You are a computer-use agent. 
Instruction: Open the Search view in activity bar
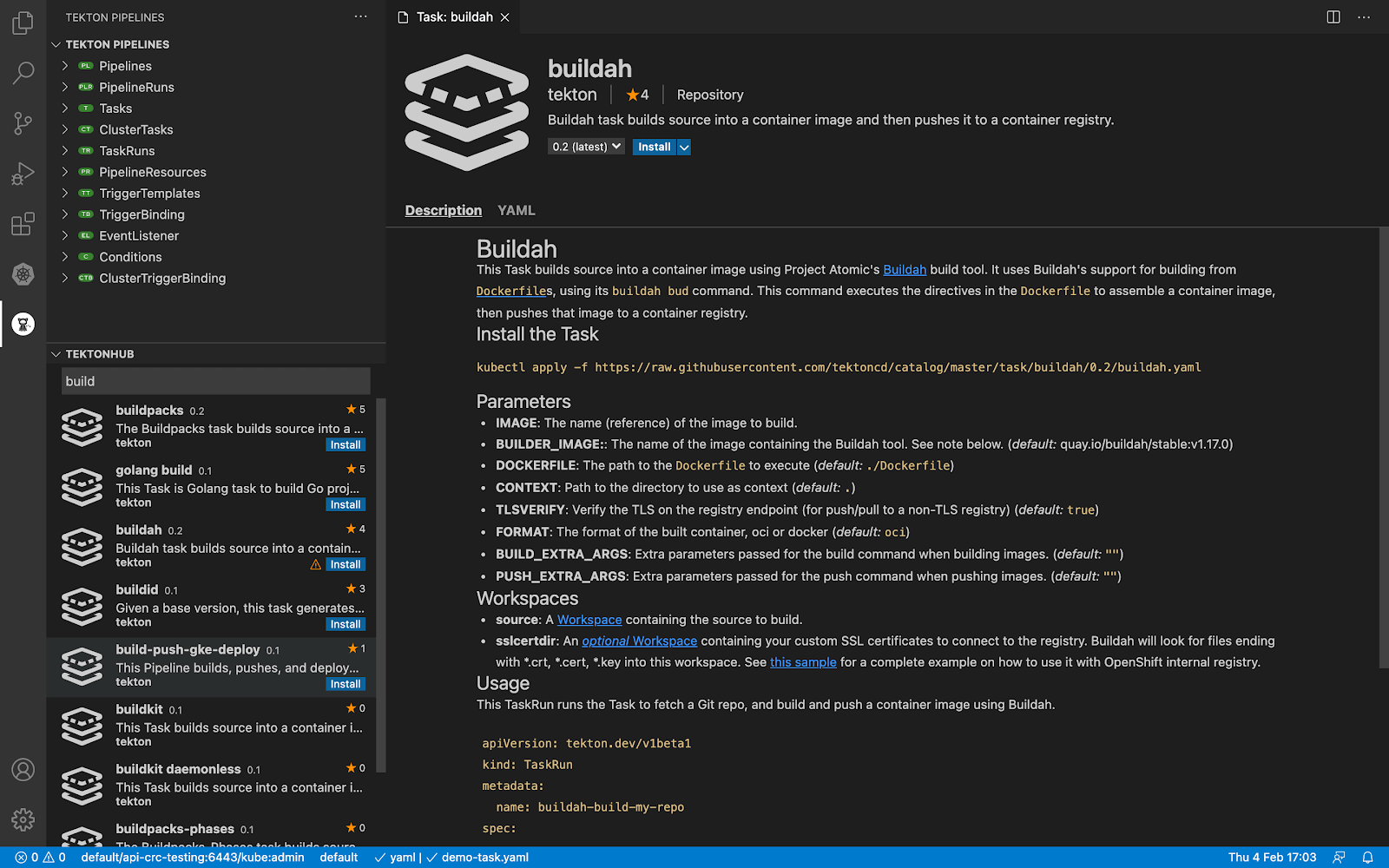tap(23, 73)
